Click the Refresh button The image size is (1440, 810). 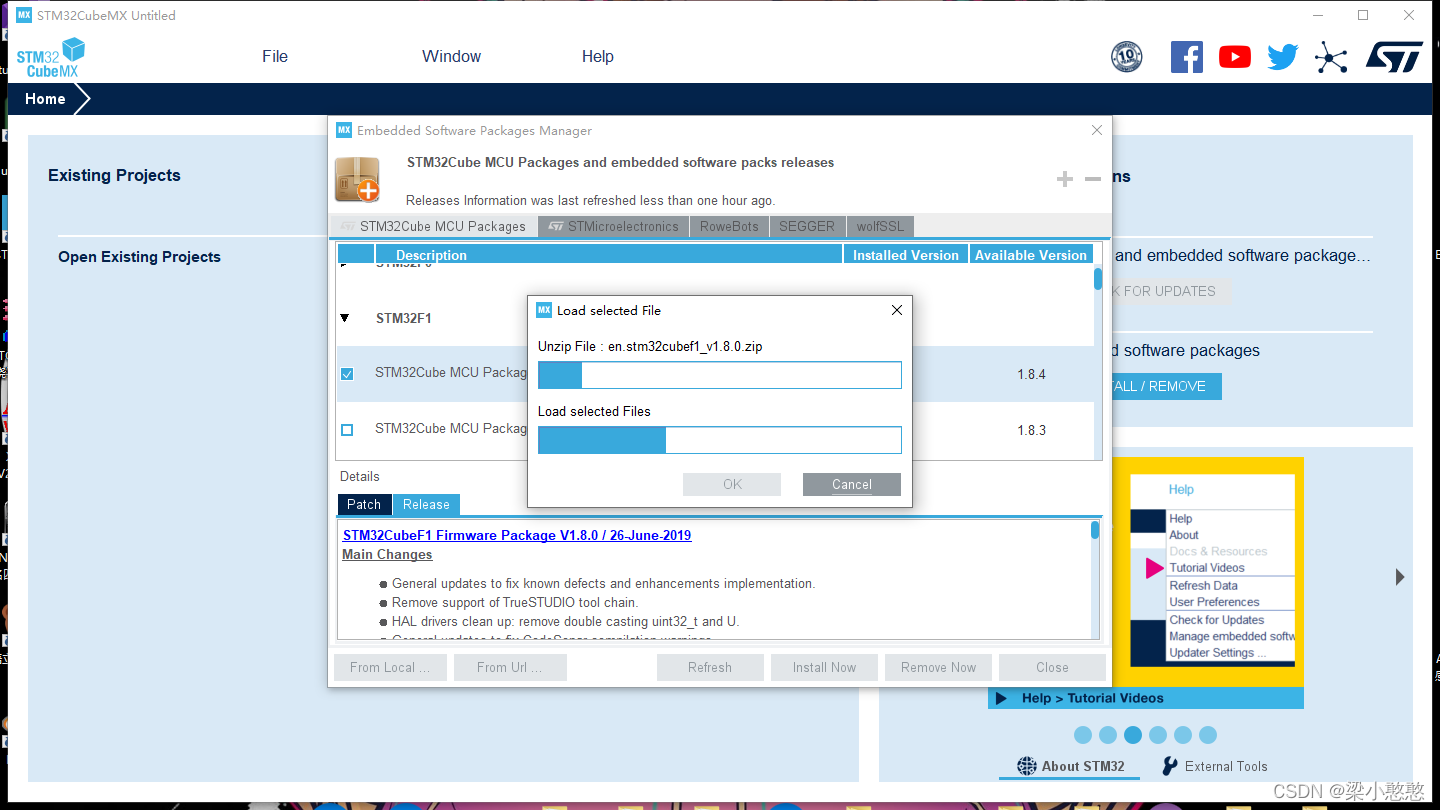coord(710,667)
